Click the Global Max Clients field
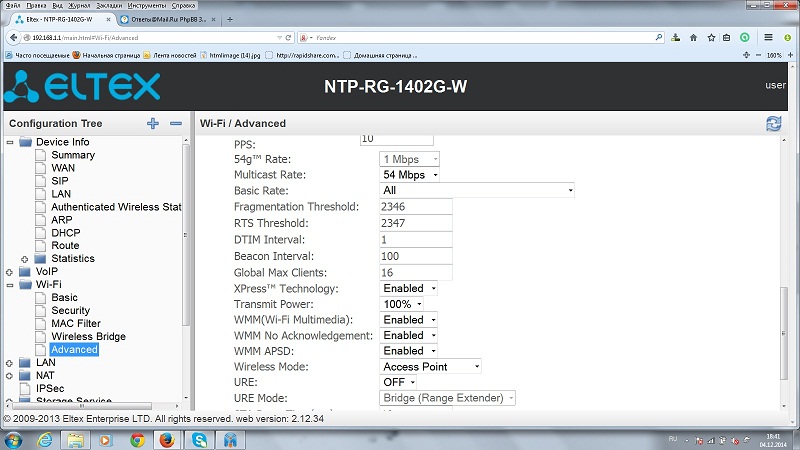800x450 pixels. [416, 272]
